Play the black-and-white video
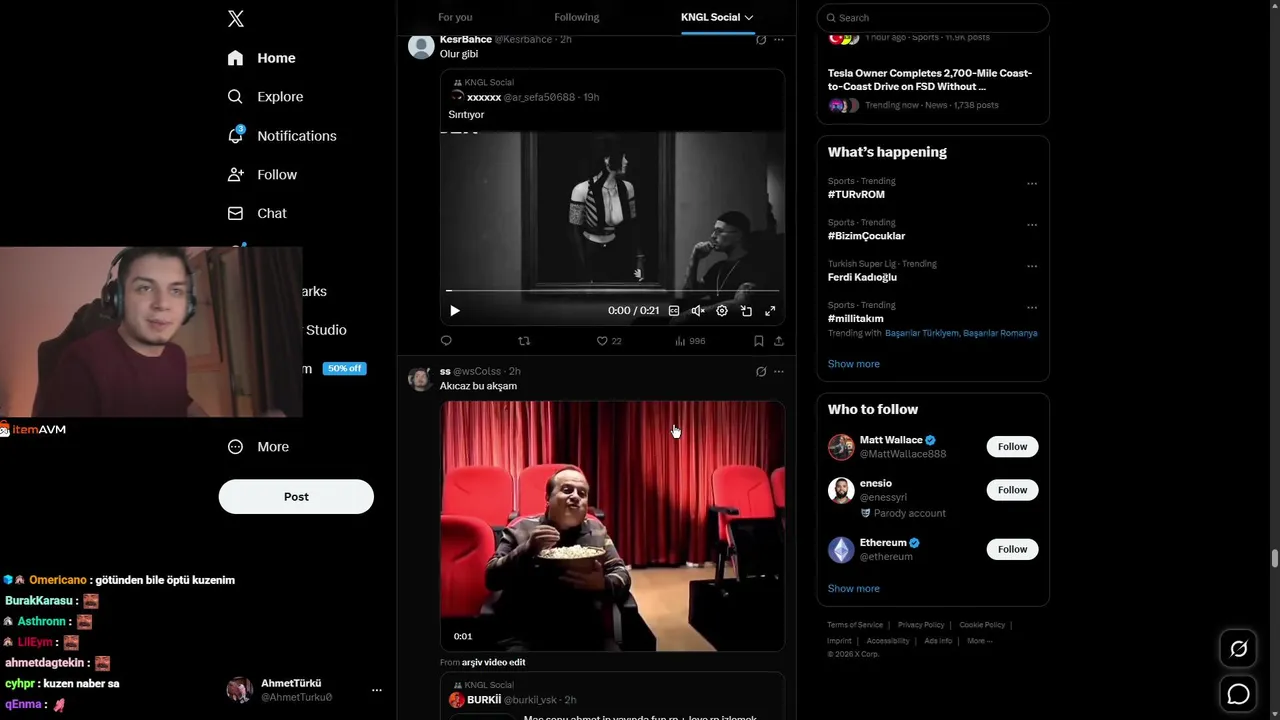1280x720 pixels. point(455,311)
